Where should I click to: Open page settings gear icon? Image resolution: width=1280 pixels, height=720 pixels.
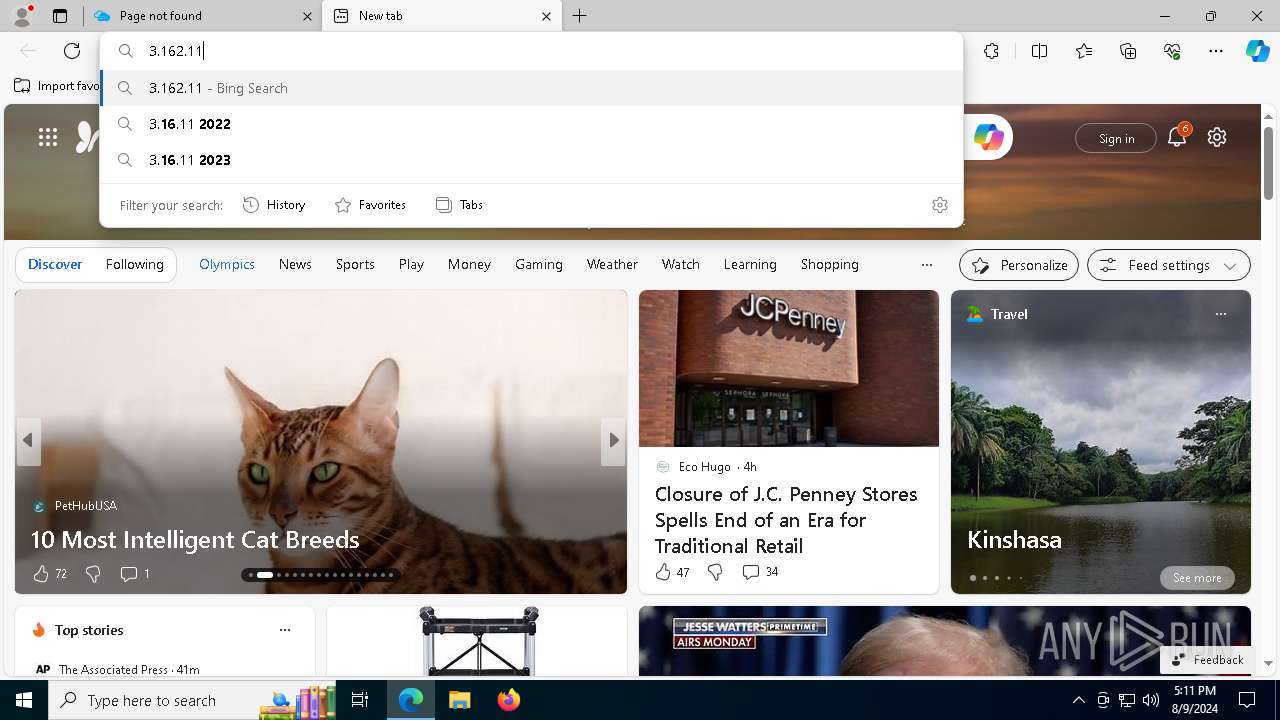coord(1217,137)
